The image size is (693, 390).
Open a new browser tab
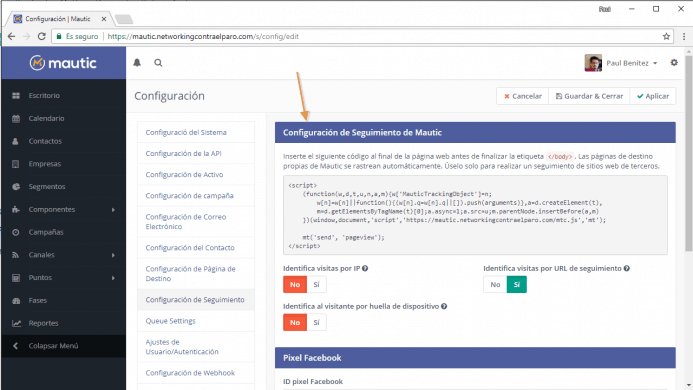point(124,19)
